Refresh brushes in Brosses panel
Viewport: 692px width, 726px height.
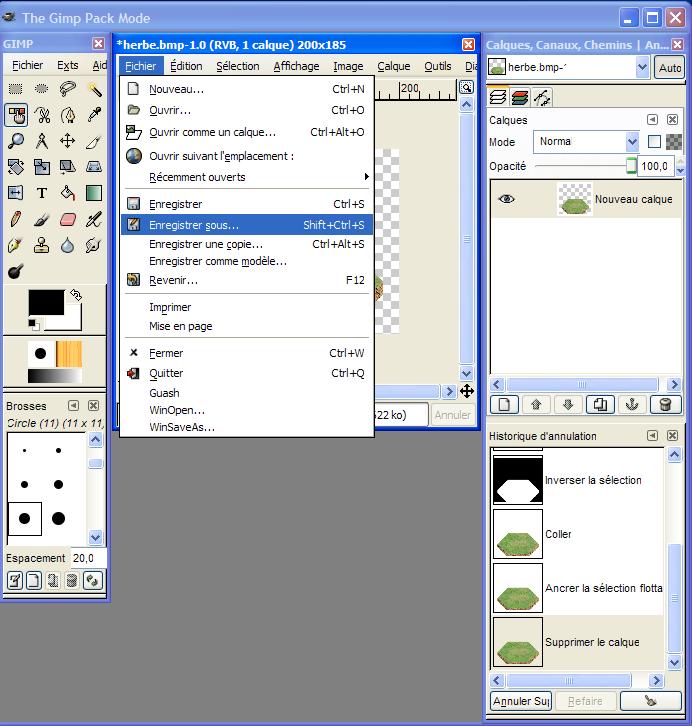pos(93,581)
